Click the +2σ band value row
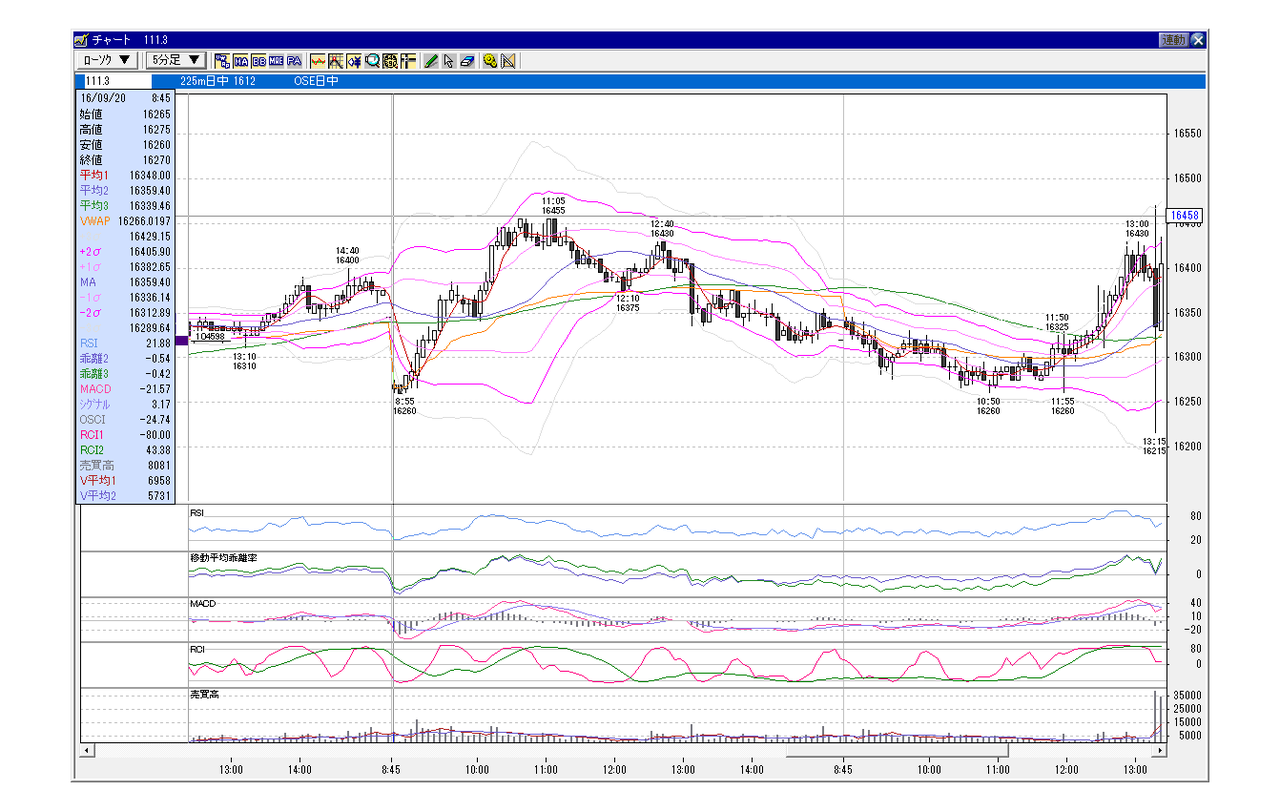The width and height of the screenshot is (1280, 811). point(125,252)
